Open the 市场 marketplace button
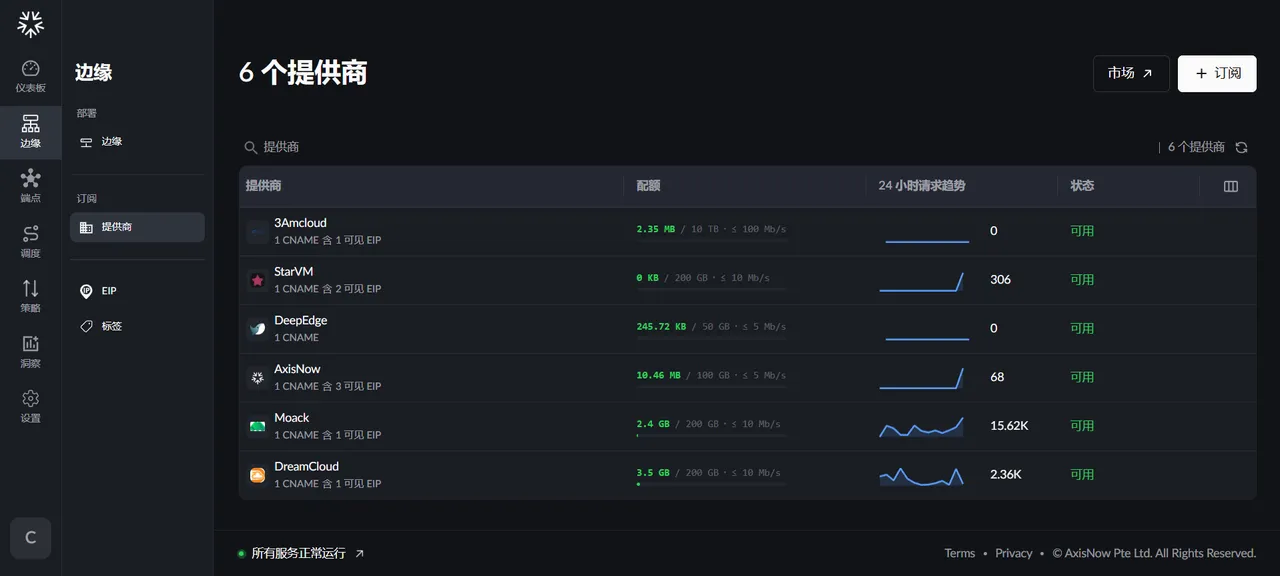 pos(1131,74)
